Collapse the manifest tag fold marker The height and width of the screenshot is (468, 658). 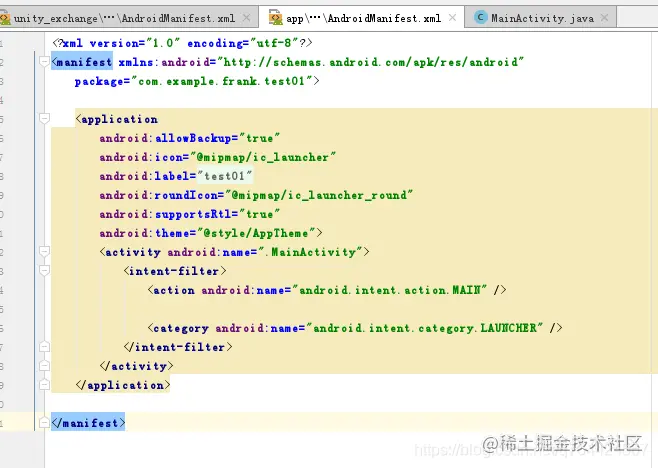[44, 62]
